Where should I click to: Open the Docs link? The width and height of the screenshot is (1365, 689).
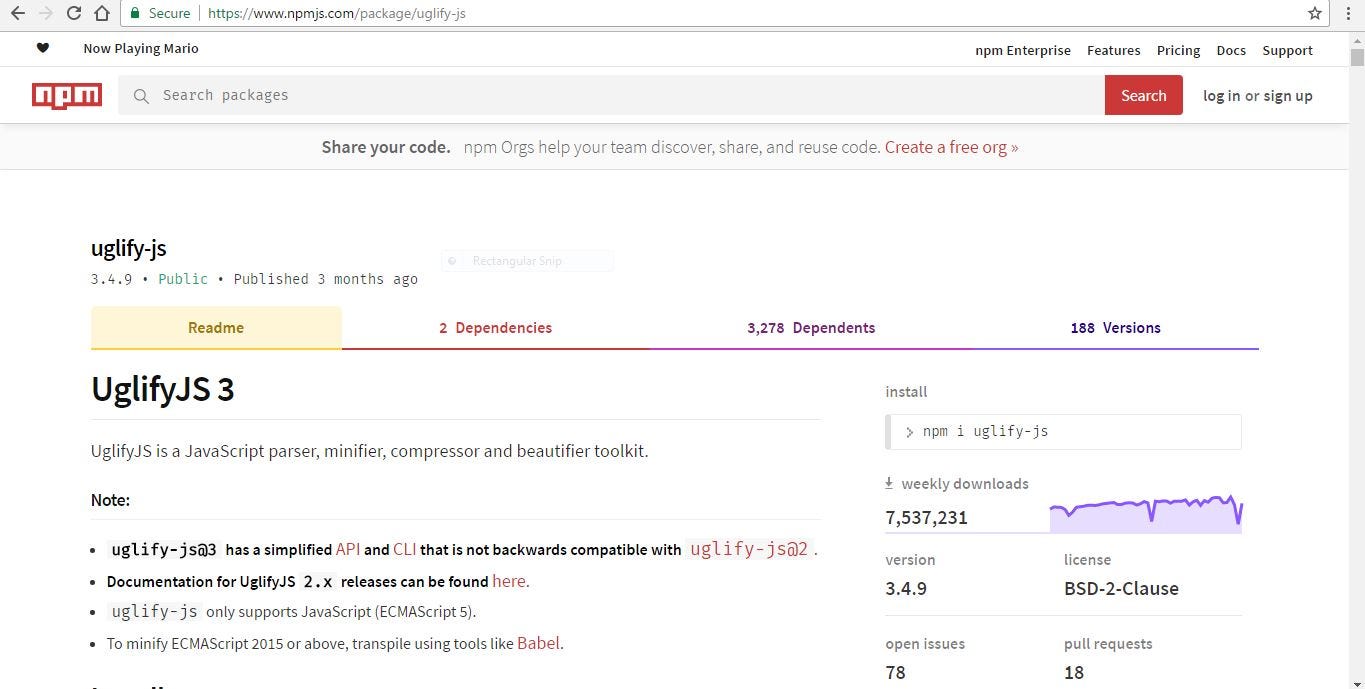[x=1231, y=50]
